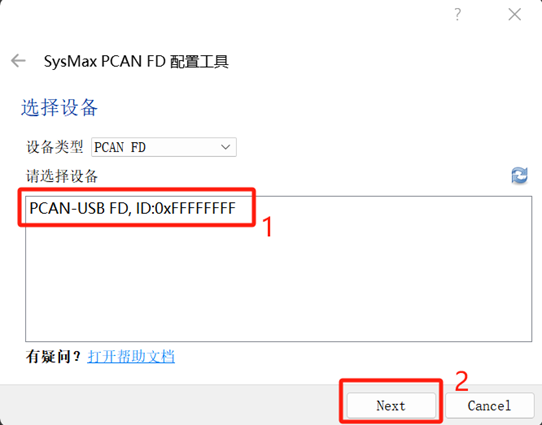This screenshot has width=542, height=425.
Task: Click the 选择设备 page heading
Action: 59,107
